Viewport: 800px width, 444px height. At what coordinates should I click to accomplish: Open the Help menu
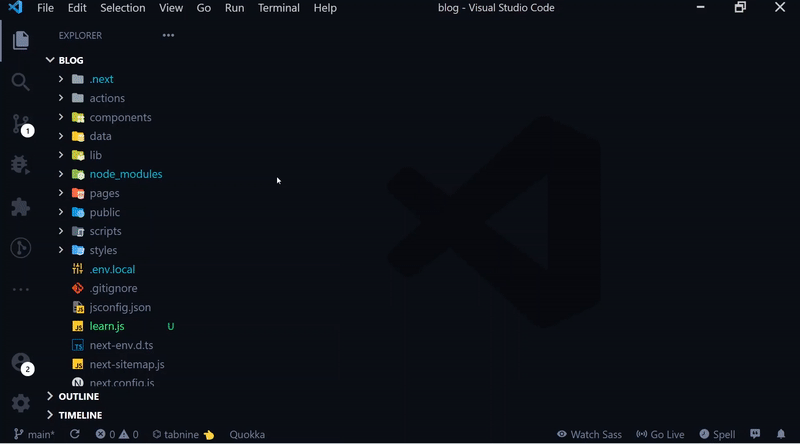coord(325,8)
